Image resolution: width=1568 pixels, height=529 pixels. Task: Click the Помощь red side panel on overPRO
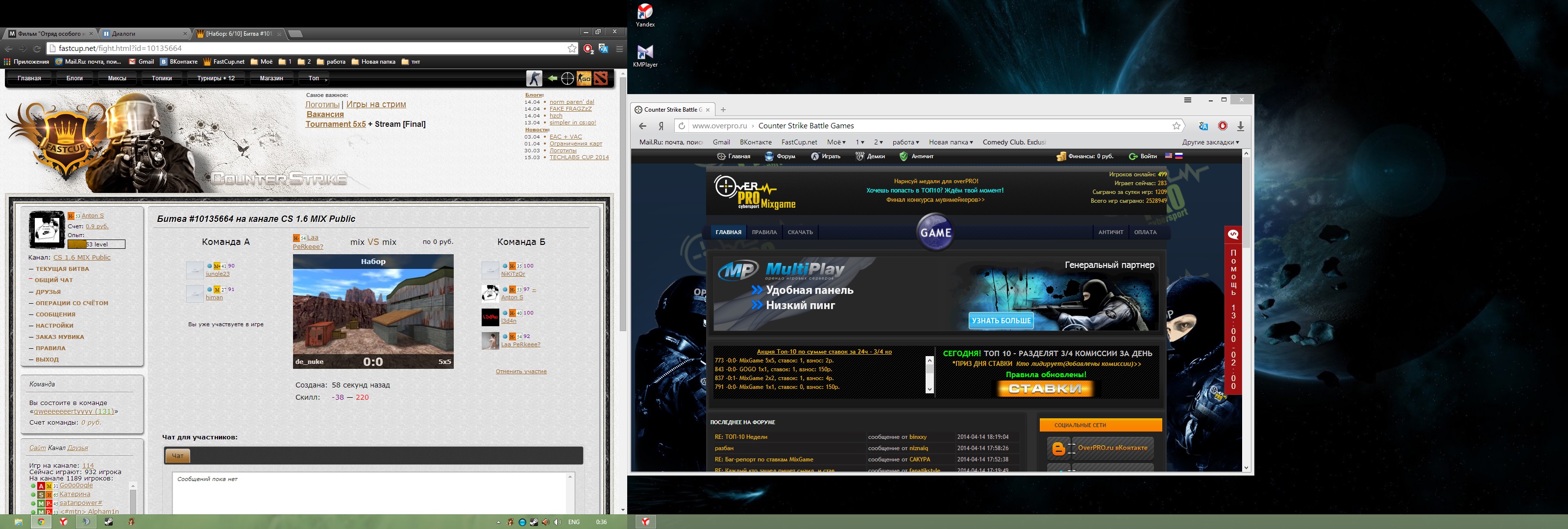[1233, 311]
